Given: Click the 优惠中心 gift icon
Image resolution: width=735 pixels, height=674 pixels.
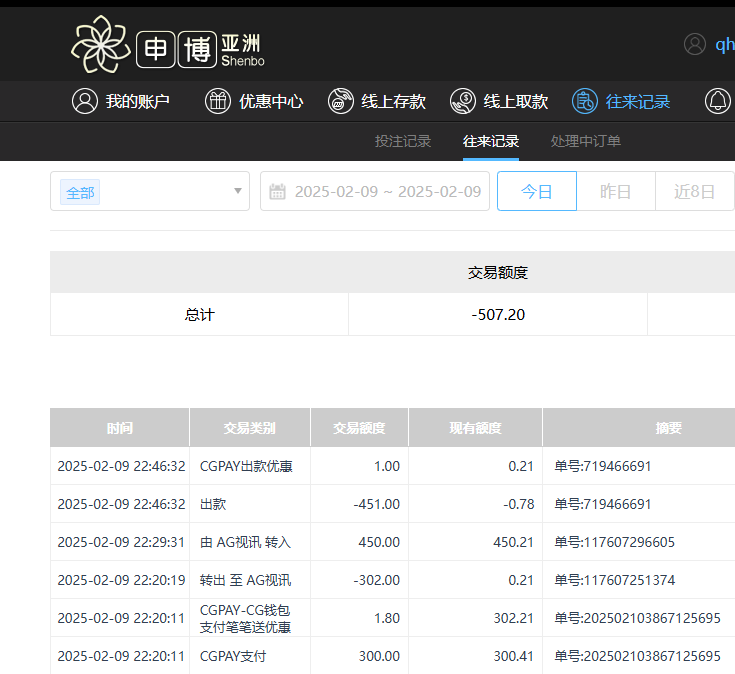Looking at the screenshot, I should (x=218, y=101).
